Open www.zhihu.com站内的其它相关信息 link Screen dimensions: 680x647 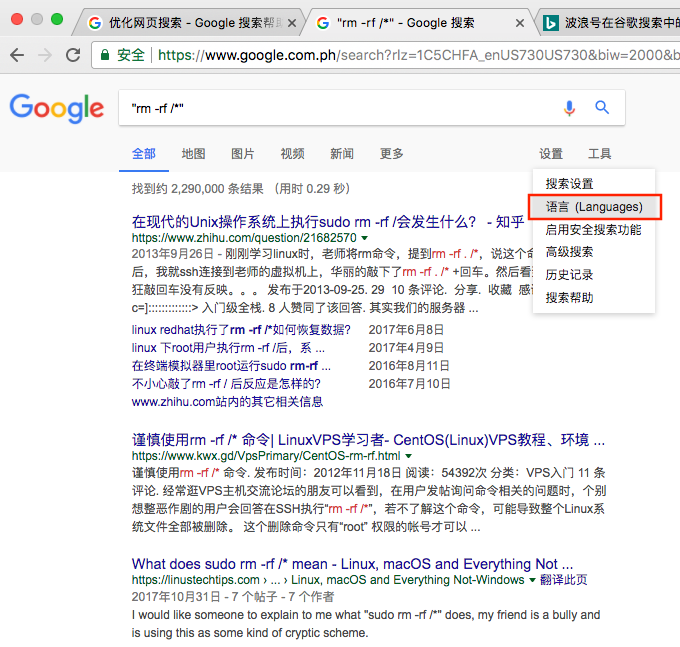[227, 402]
